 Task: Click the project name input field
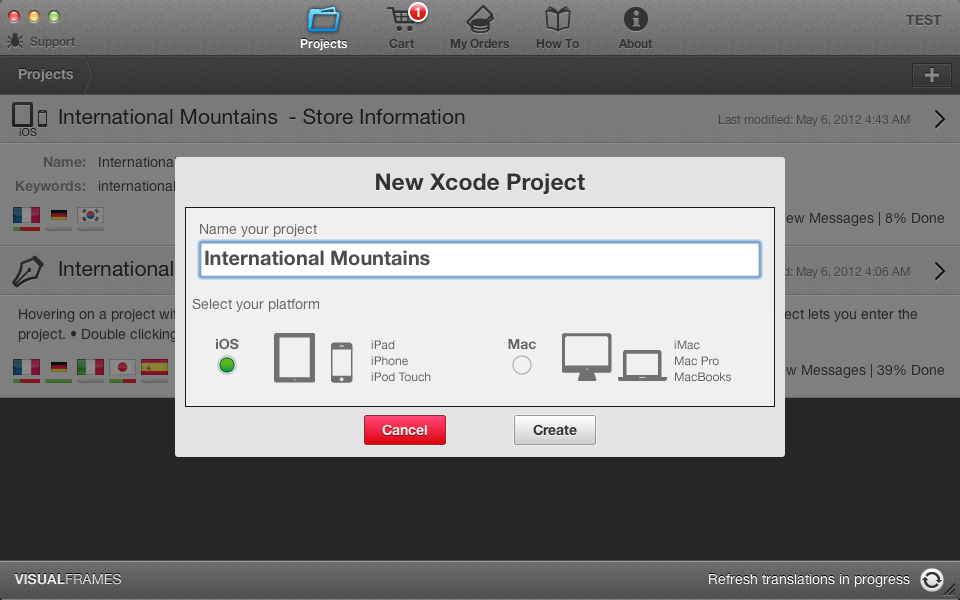pos(480,259)
